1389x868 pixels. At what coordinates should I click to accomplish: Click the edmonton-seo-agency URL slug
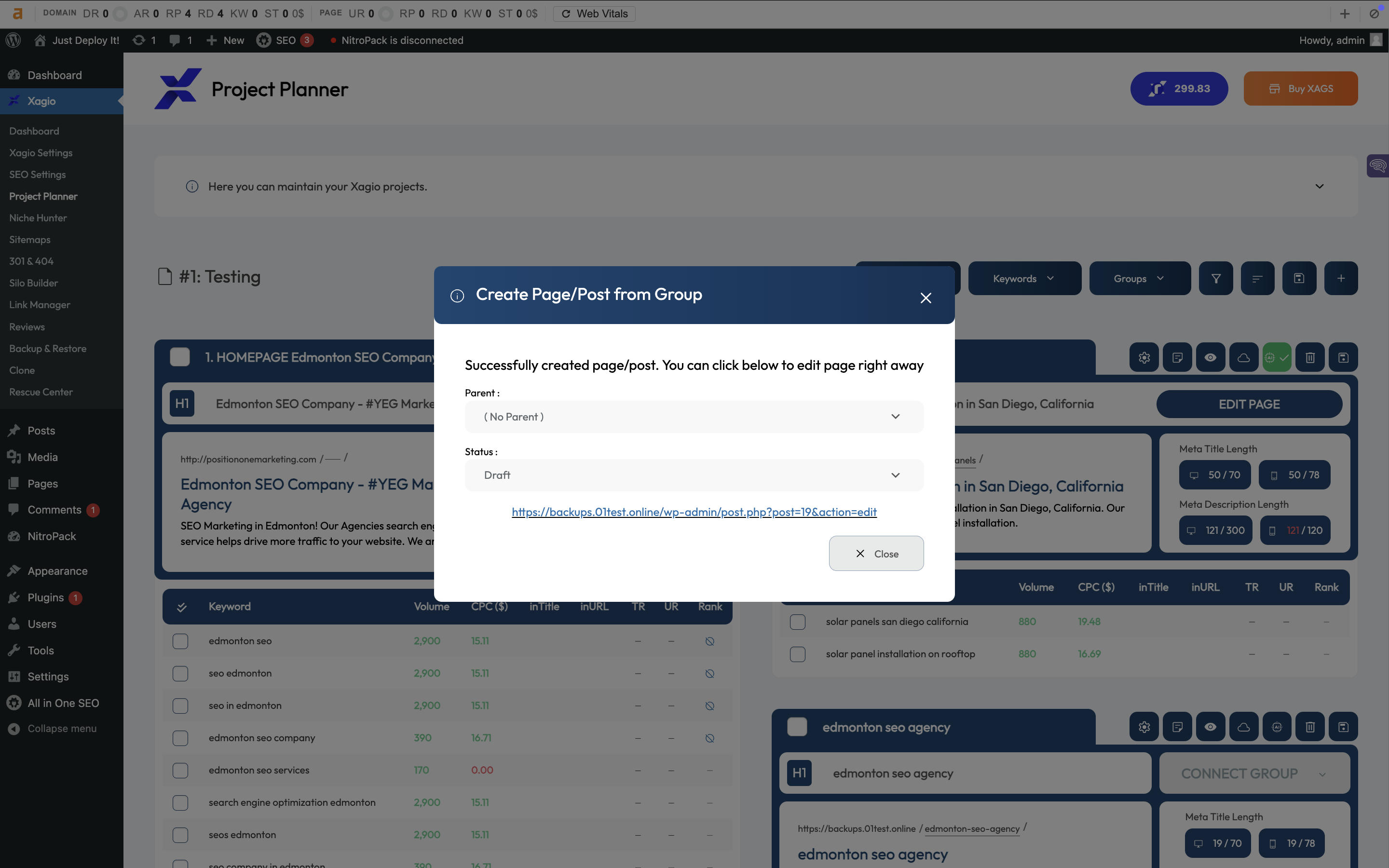pos(972,829)
